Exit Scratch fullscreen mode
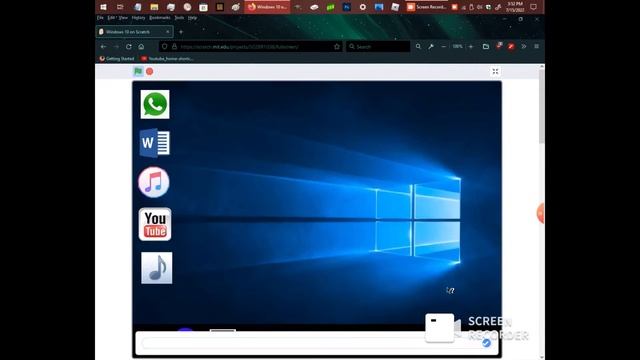The image size is (640, 360). [495, 72]
